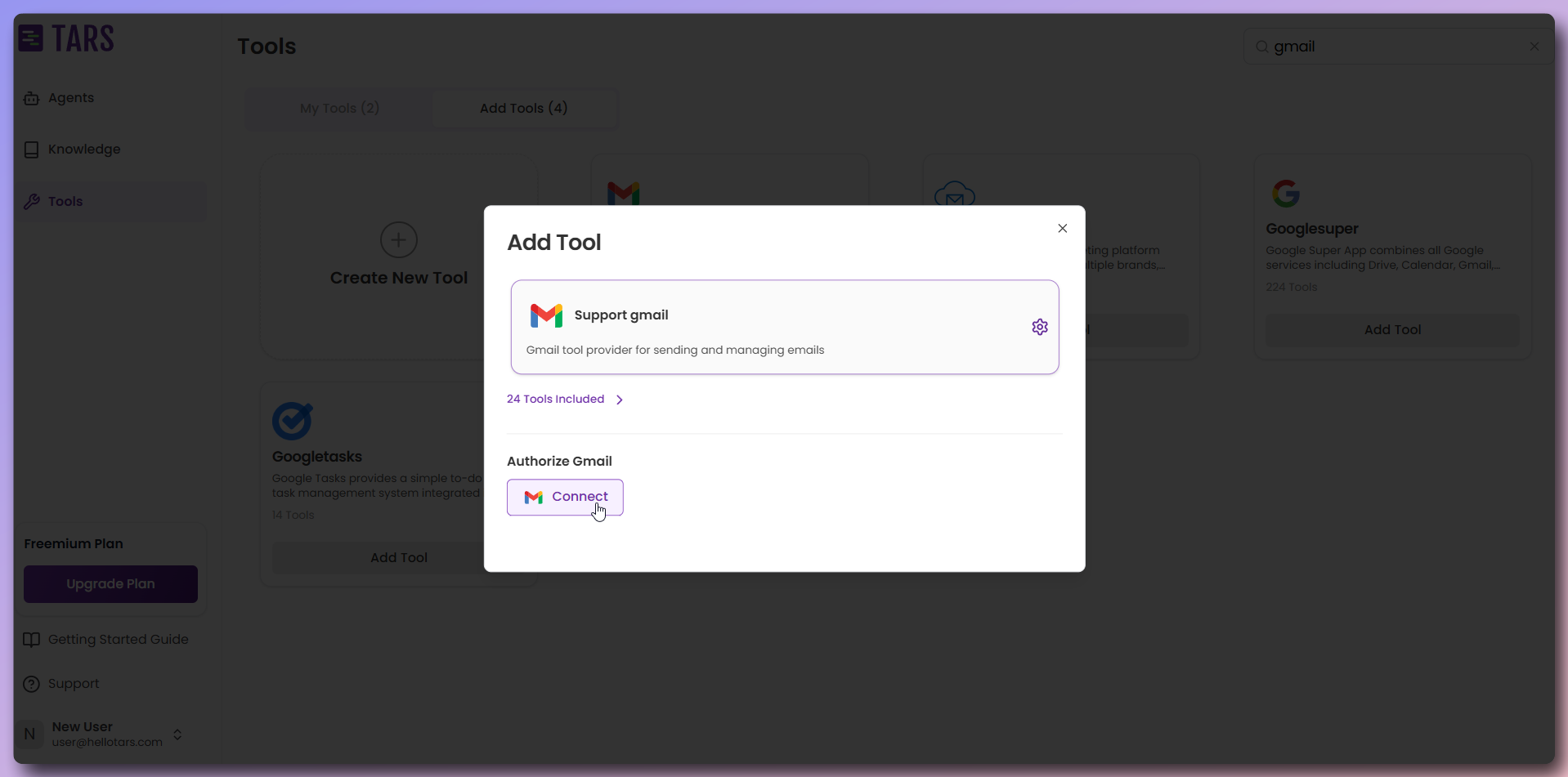The width and height of the screenshot is (1568, 777).
Task: Click the Create New Tool plus icon
Action: (x=398, y=239)
